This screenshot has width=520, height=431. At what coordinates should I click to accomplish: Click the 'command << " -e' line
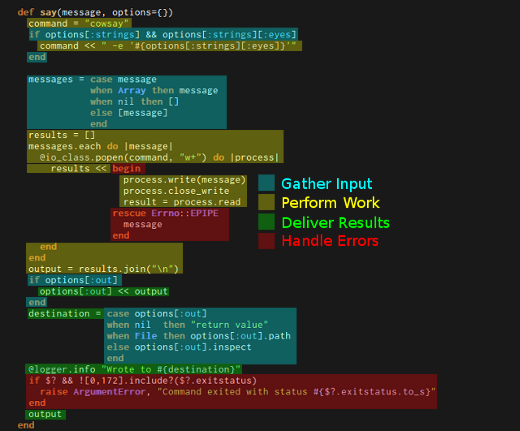click(168, 46)
